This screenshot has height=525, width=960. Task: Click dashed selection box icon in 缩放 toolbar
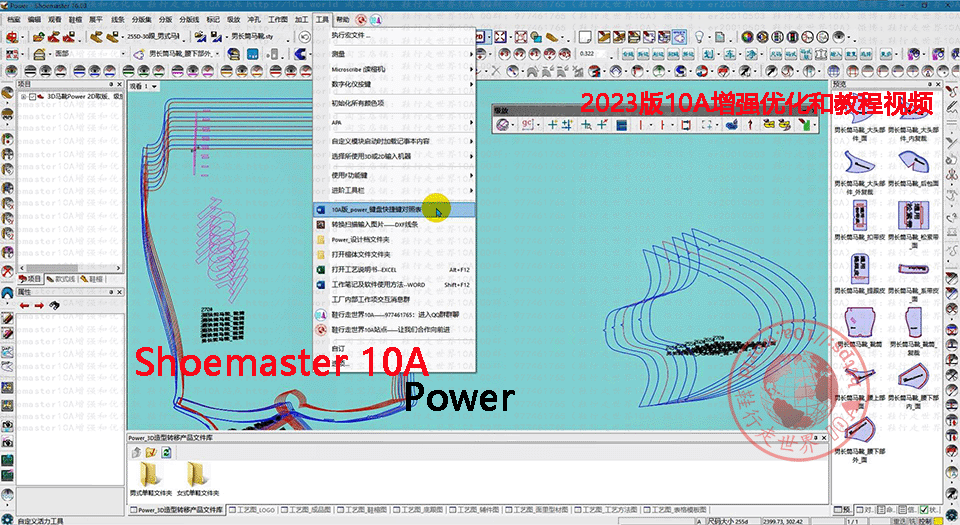(x=708, y=125)
